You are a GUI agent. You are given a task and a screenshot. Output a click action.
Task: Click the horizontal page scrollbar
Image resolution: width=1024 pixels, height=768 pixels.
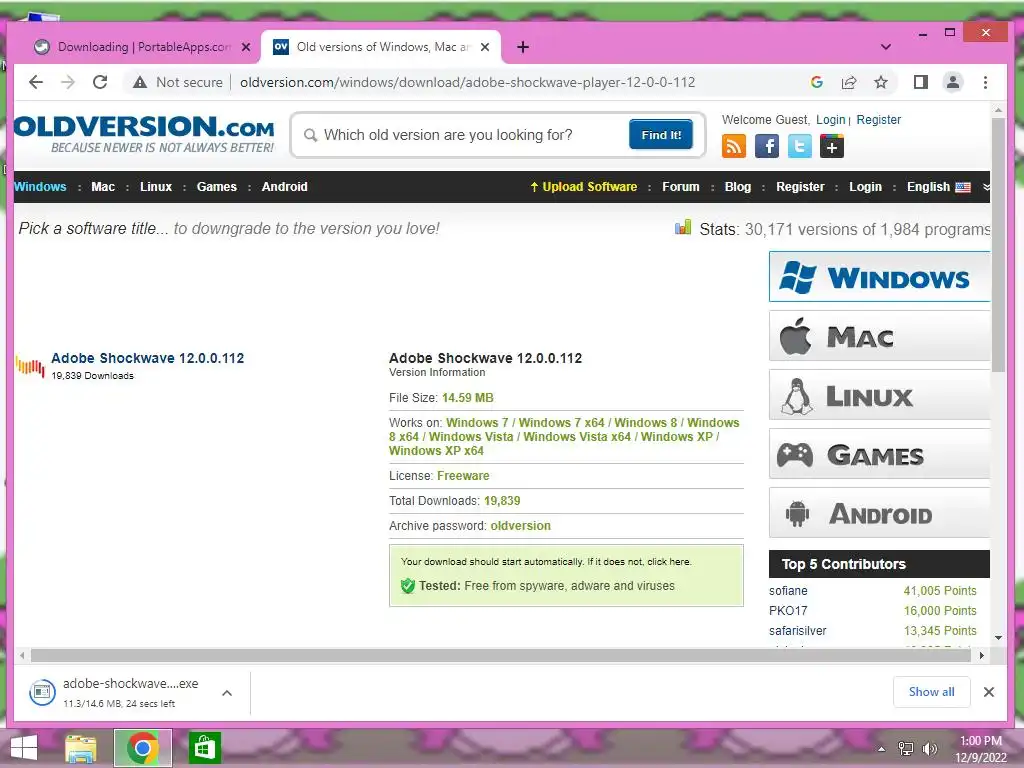pyautogui.click(x=500, y=655)
